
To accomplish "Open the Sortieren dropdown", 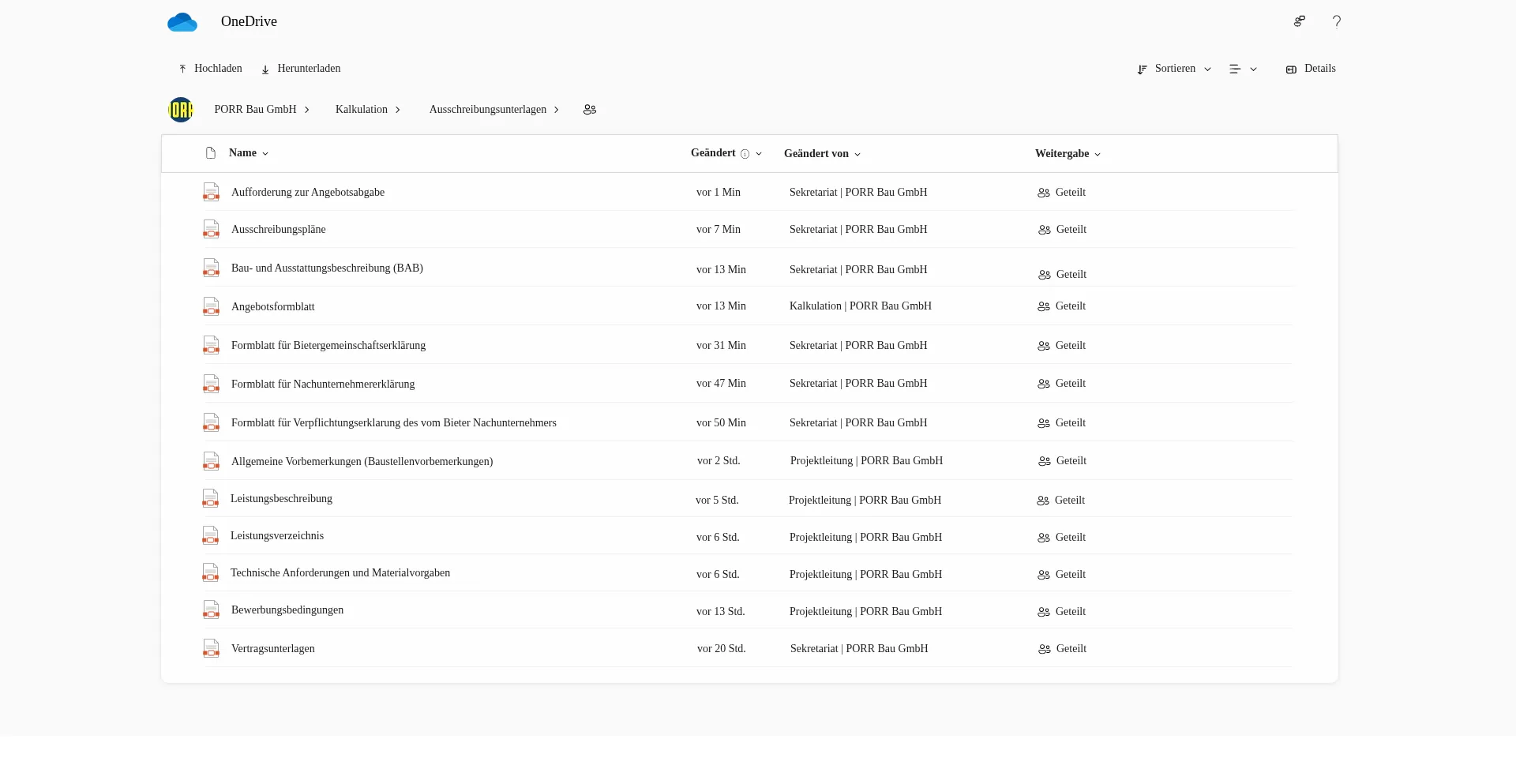I will pyautogui.click(x=1174, y=69).
